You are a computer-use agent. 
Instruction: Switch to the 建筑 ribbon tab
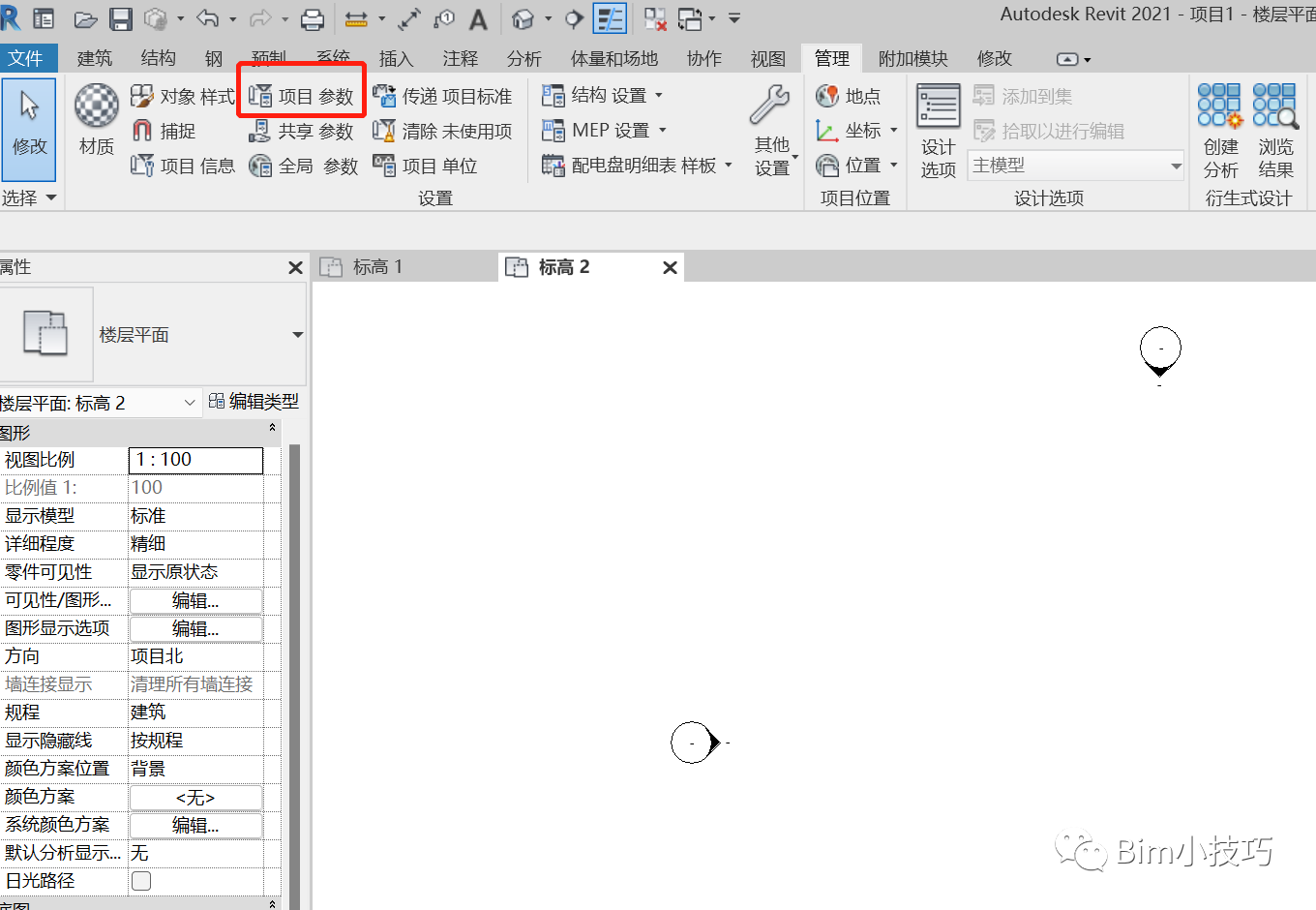(x=95, y=58)
